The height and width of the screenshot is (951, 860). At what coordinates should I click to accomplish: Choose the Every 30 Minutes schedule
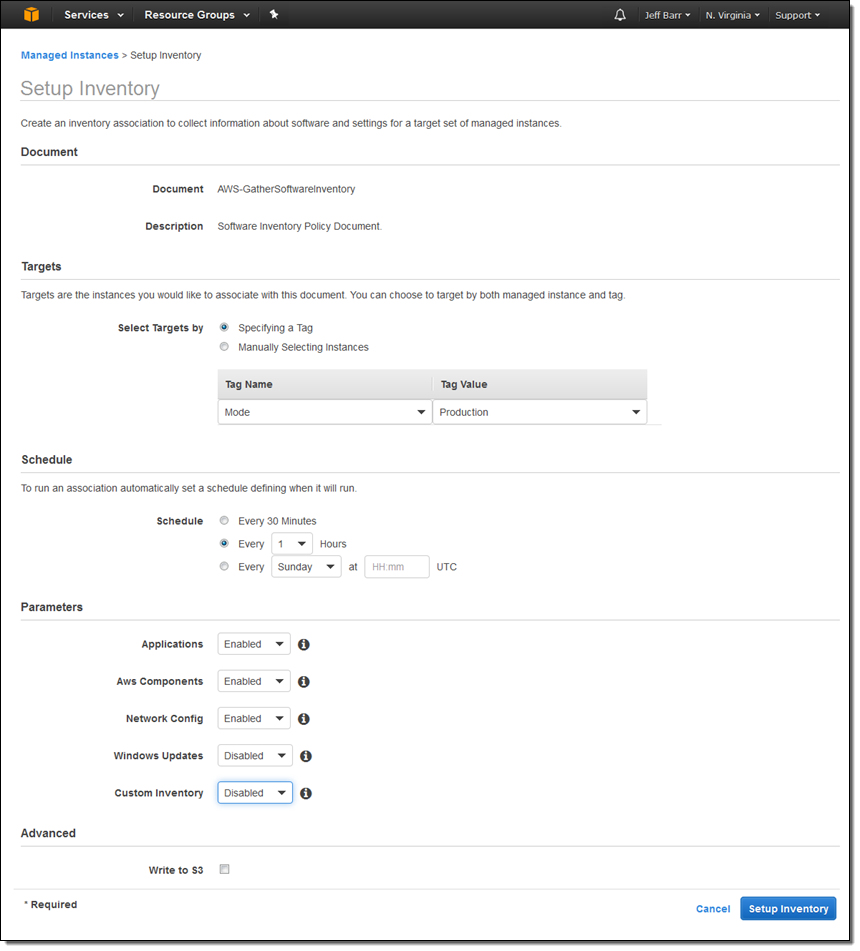click(224, 520)
